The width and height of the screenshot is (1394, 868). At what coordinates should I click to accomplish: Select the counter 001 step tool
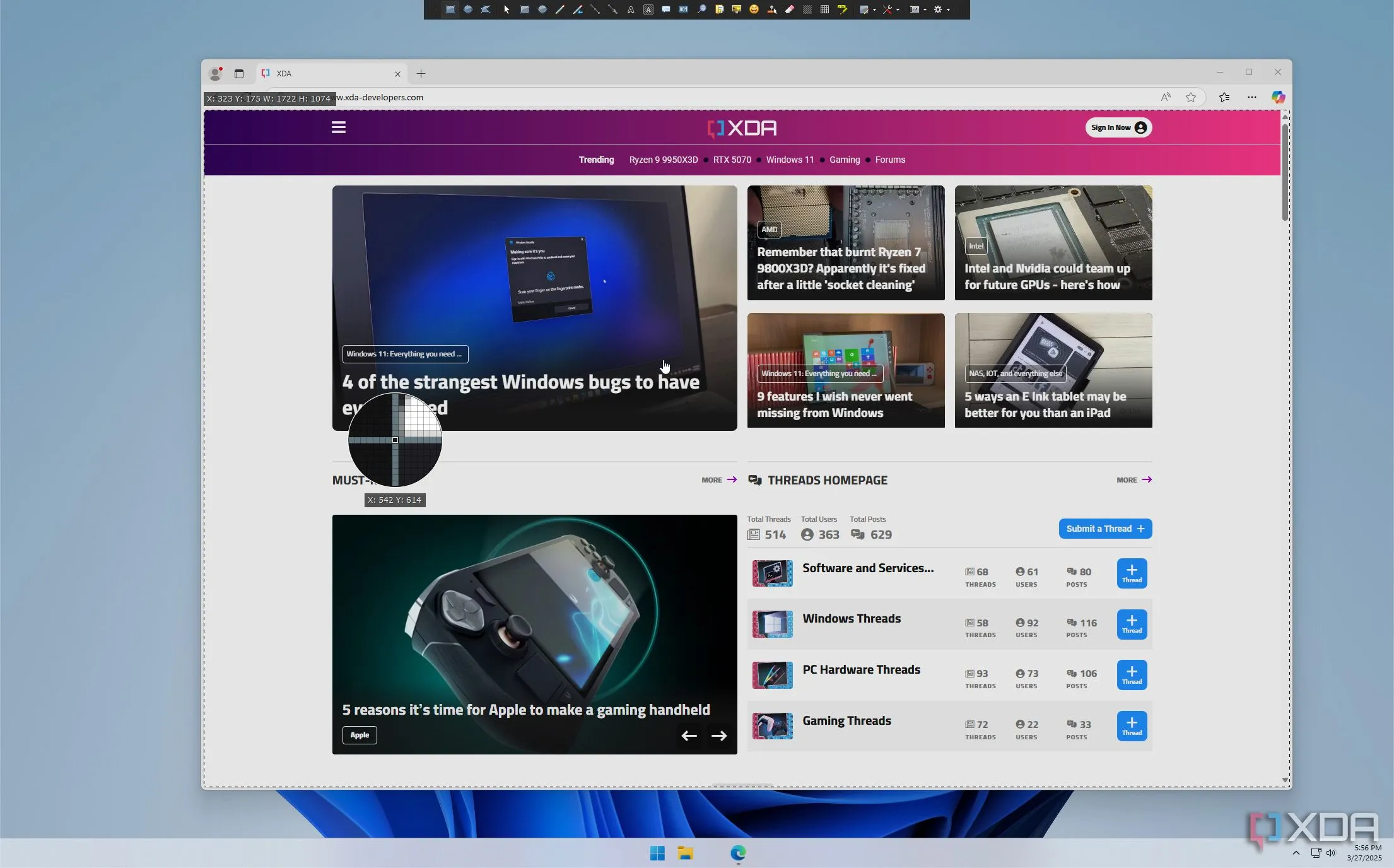pos(683,9)
